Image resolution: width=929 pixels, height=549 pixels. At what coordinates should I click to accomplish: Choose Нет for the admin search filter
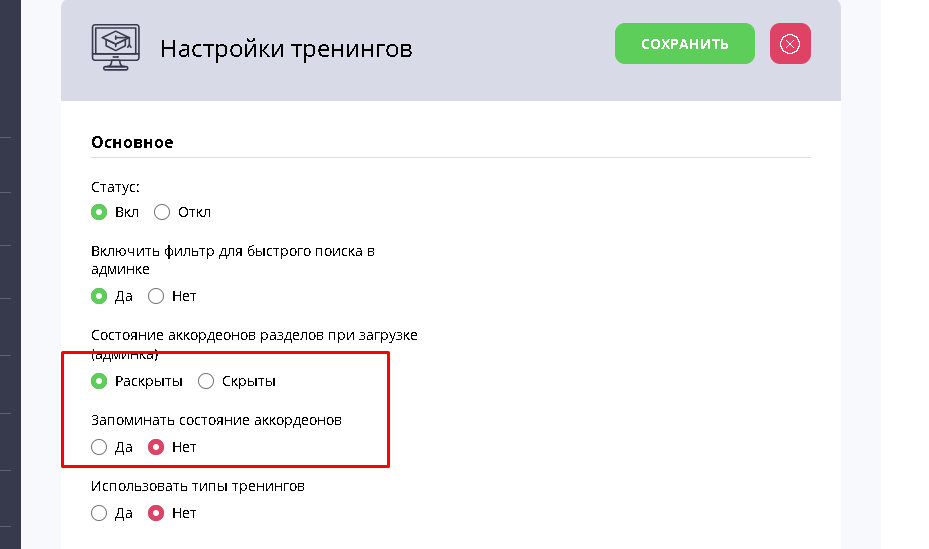click(156, 296)
